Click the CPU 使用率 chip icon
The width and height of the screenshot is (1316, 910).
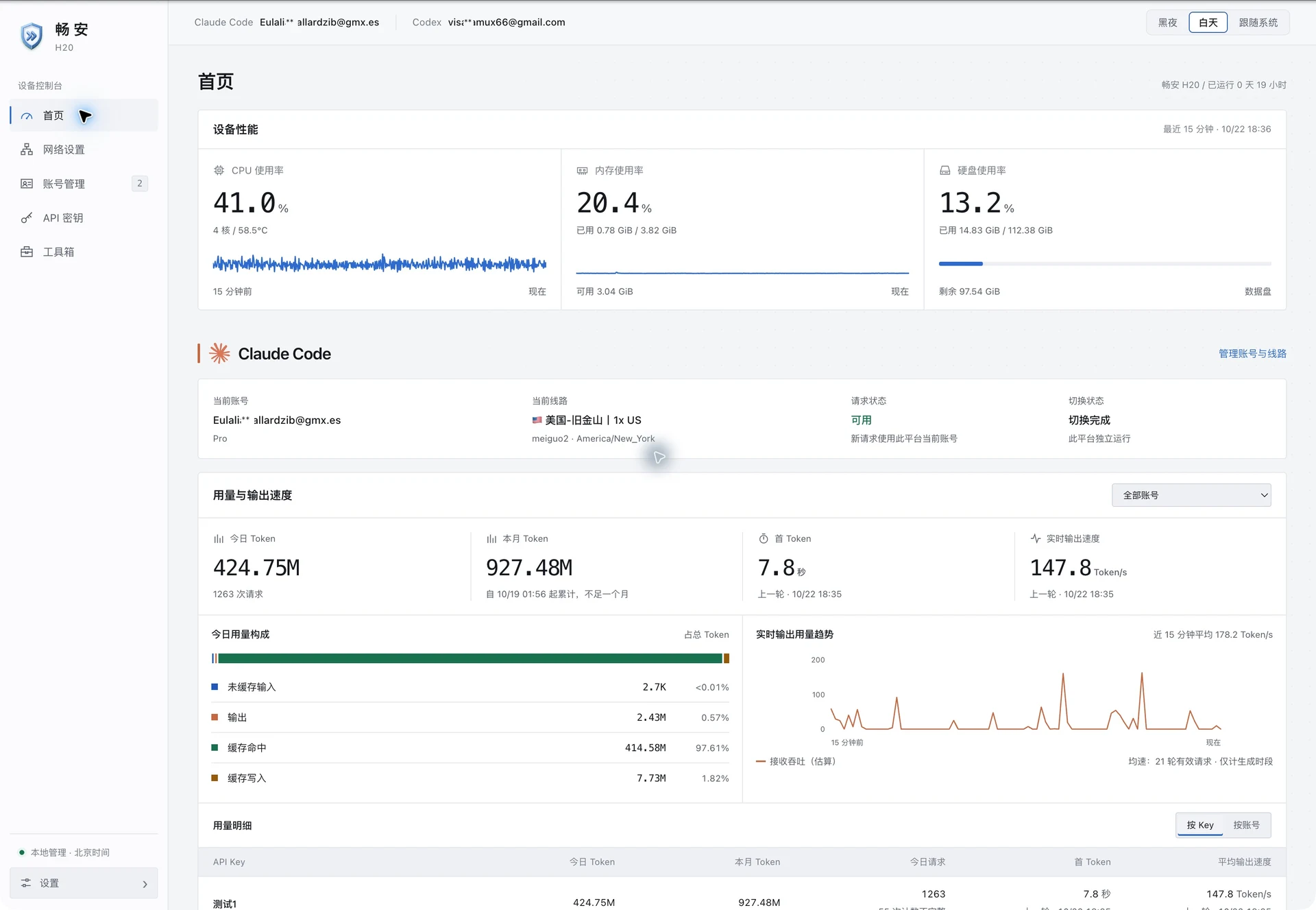[219, 170]
